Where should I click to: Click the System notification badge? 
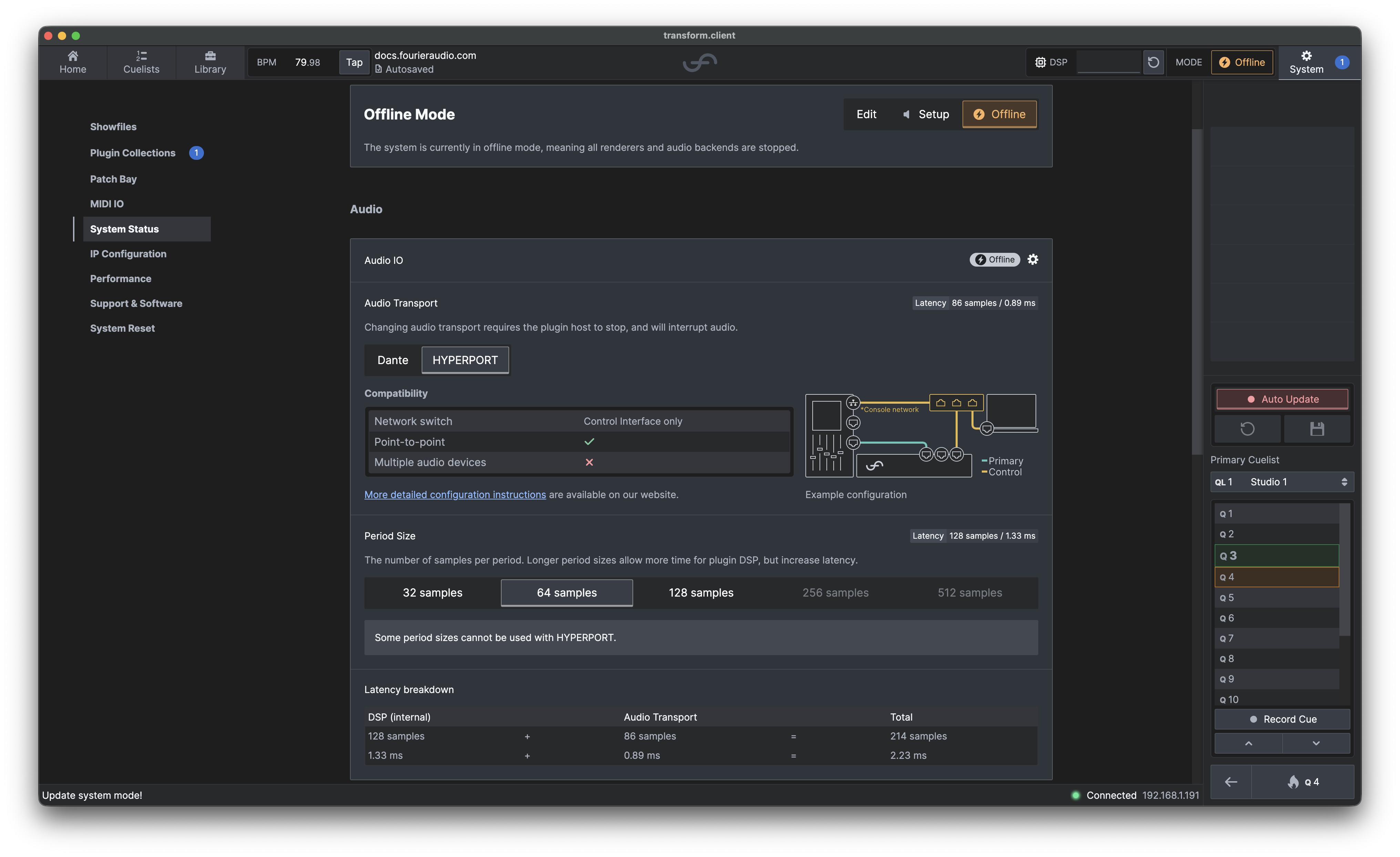pos(1341,62)
